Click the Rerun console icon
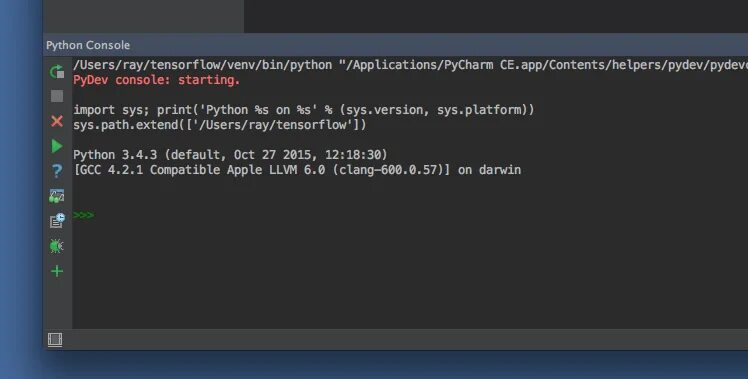The image size is (748, 379). 57,72
